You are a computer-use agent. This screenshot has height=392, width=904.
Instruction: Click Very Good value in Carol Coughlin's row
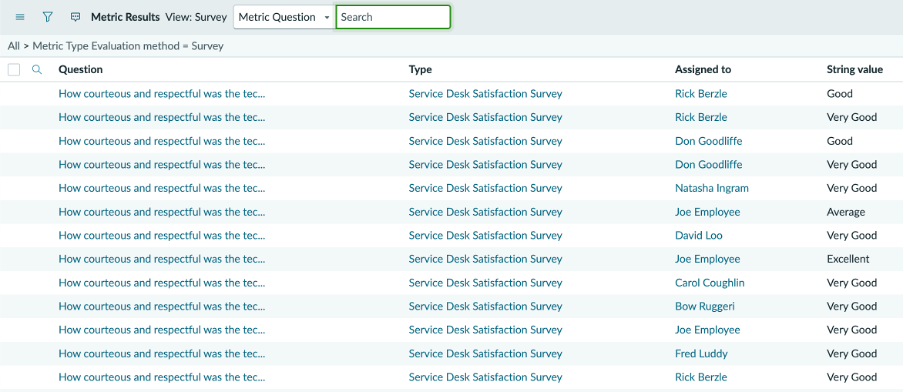tap(852, 282)
